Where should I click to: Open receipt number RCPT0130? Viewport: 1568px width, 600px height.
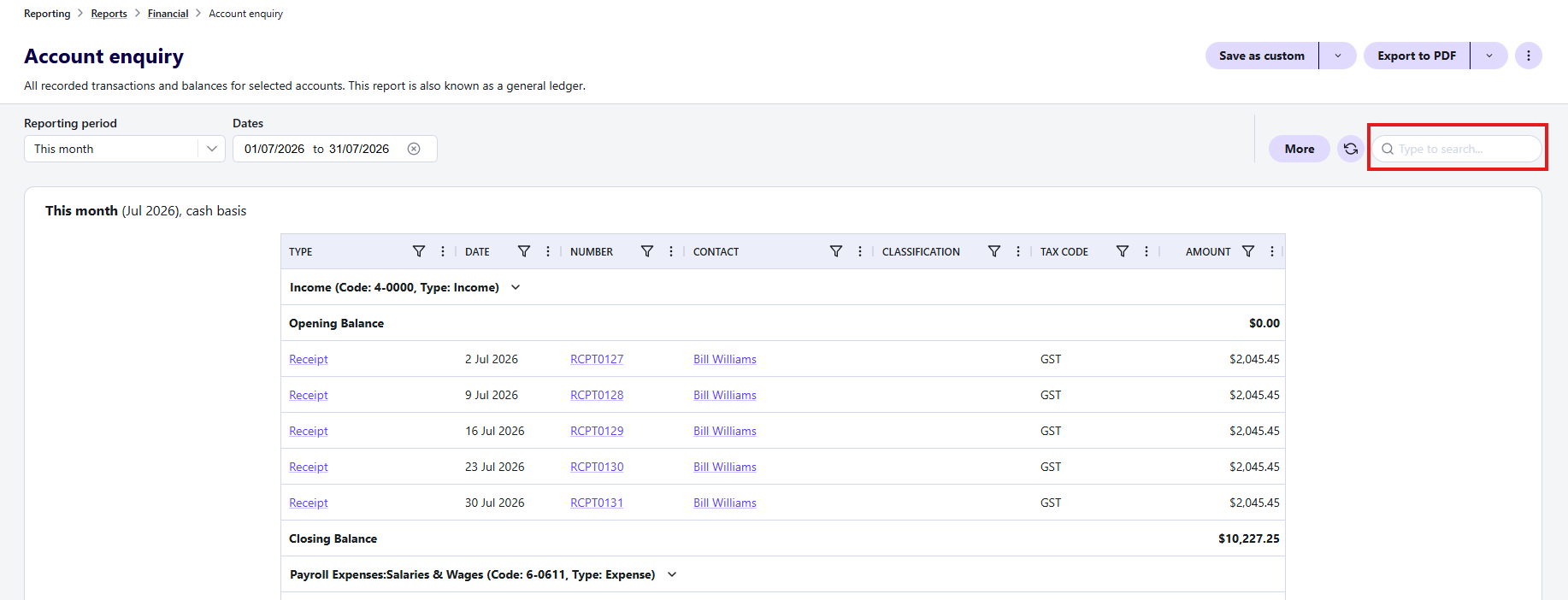coord(597,467)
